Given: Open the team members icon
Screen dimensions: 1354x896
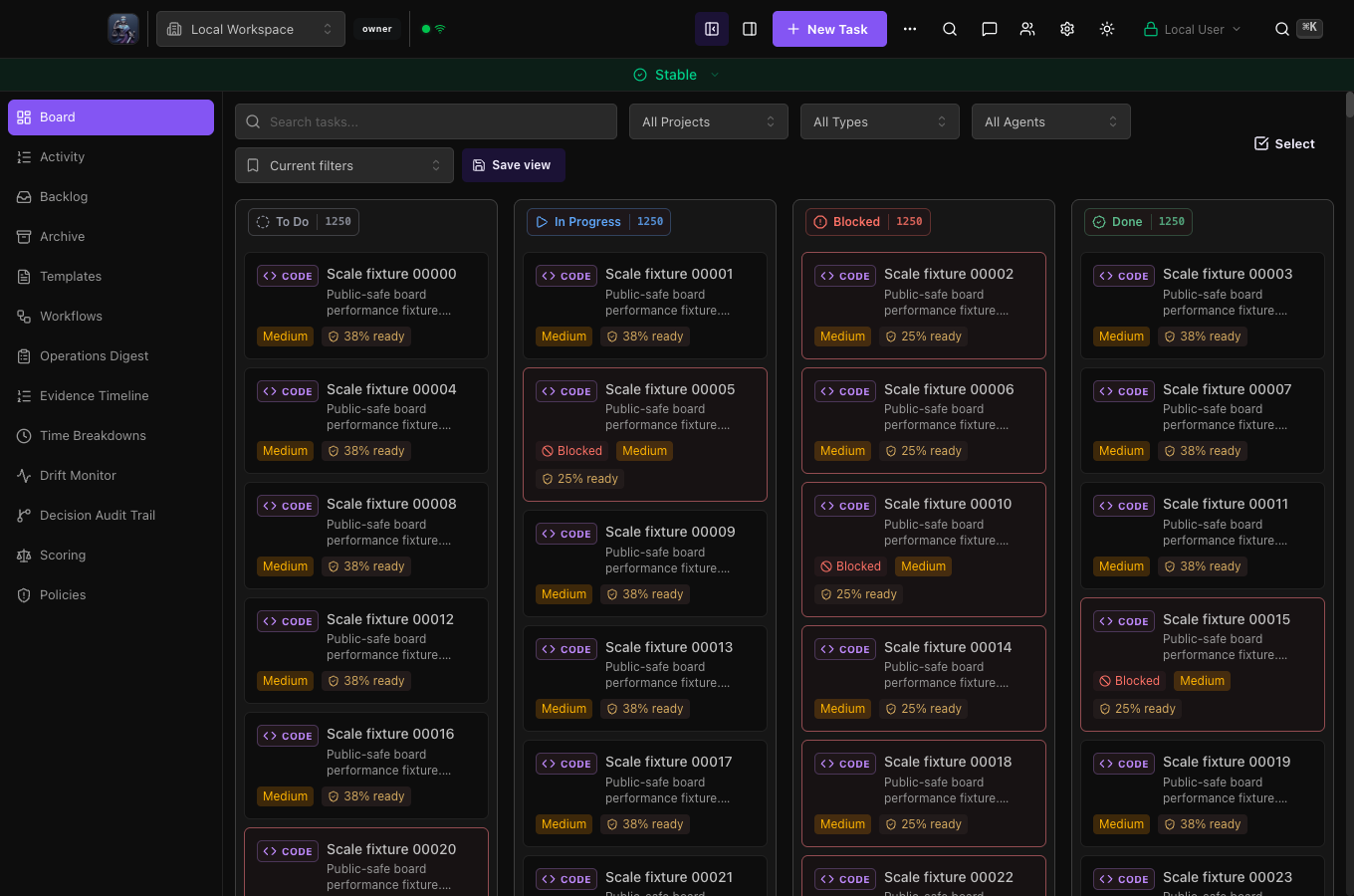Looking at the screenshot, I should pos(1027,29).
